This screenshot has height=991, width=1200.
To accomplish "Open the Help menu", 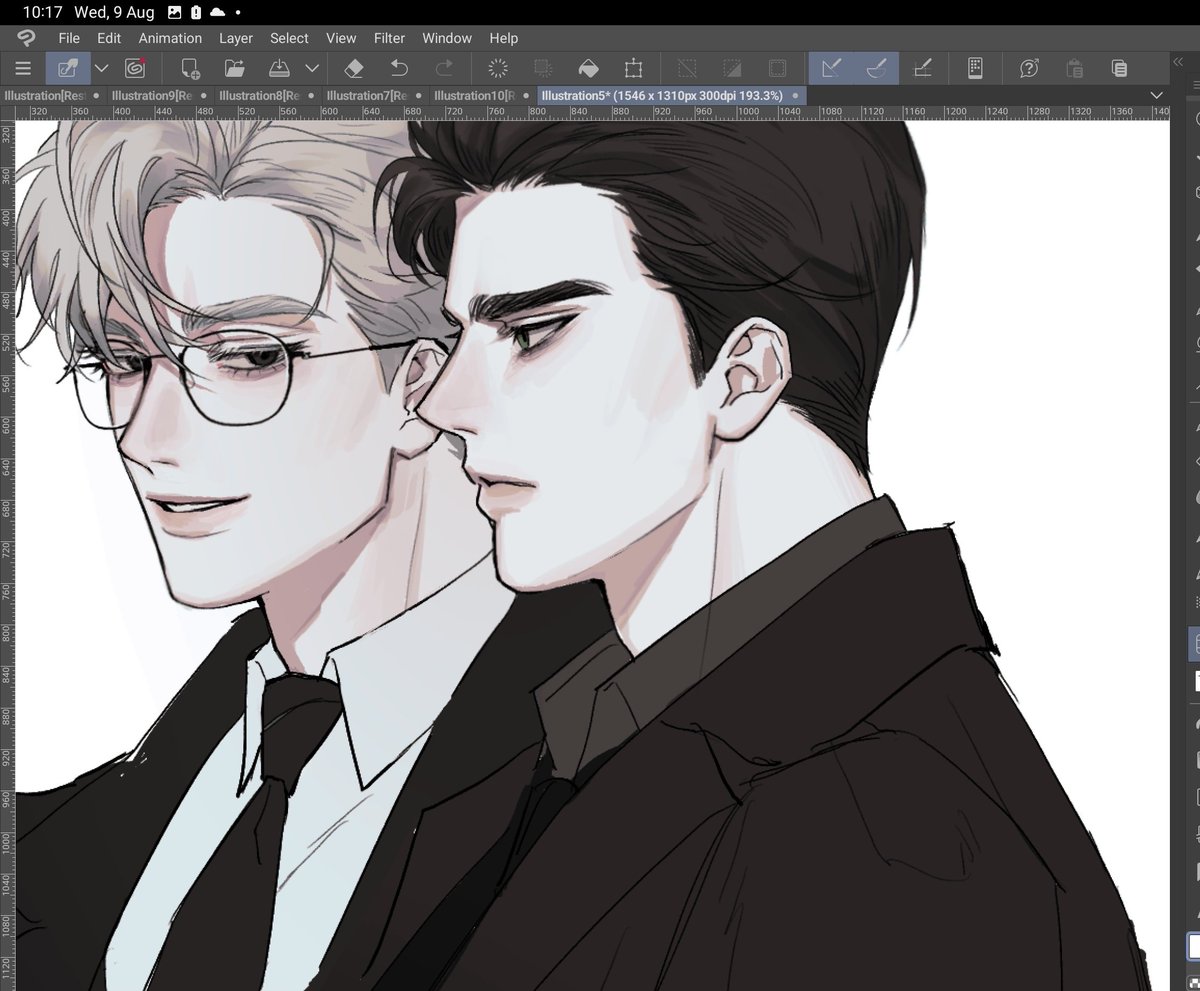I will click(x=504, y=38).
